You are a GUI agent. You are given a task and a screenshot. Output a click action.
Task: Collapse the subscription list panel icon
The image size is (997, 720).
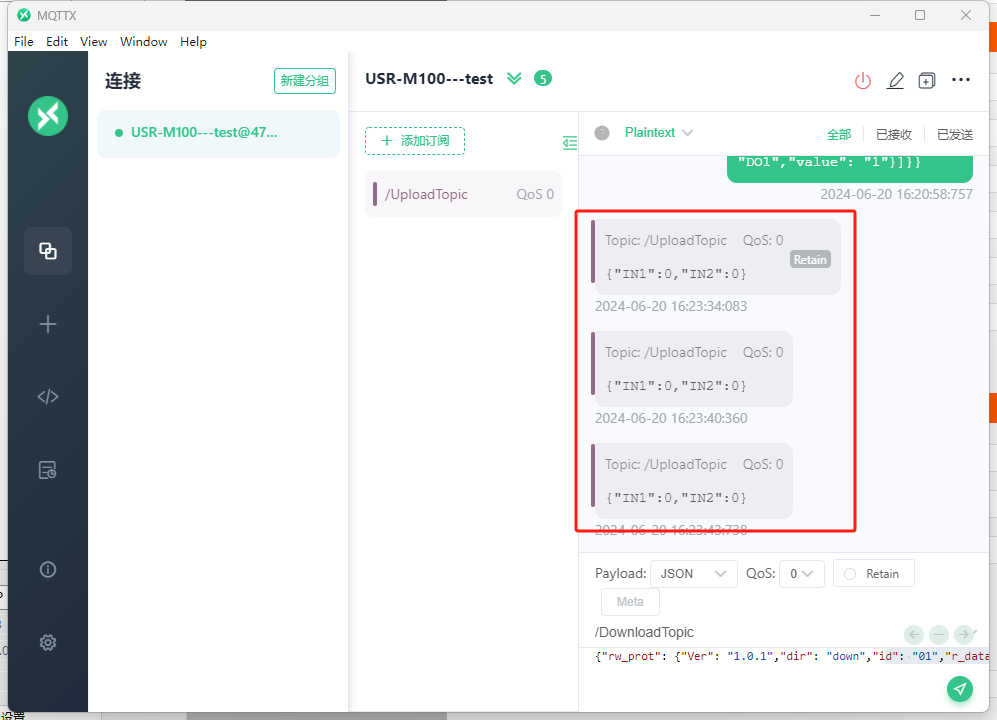point(570,143)
